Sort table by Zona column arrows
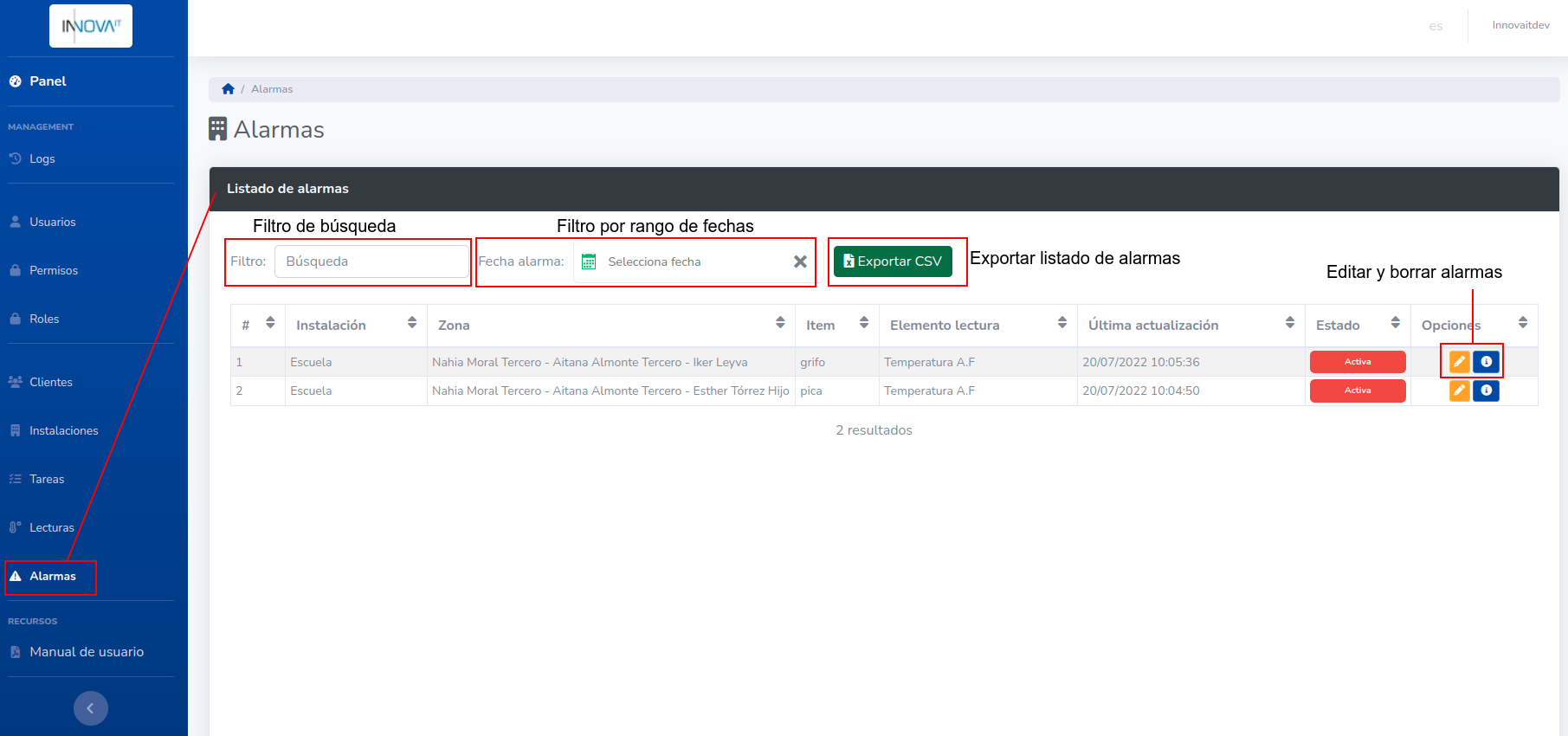Screen dimensions: 1568x736 pos(780,323)
